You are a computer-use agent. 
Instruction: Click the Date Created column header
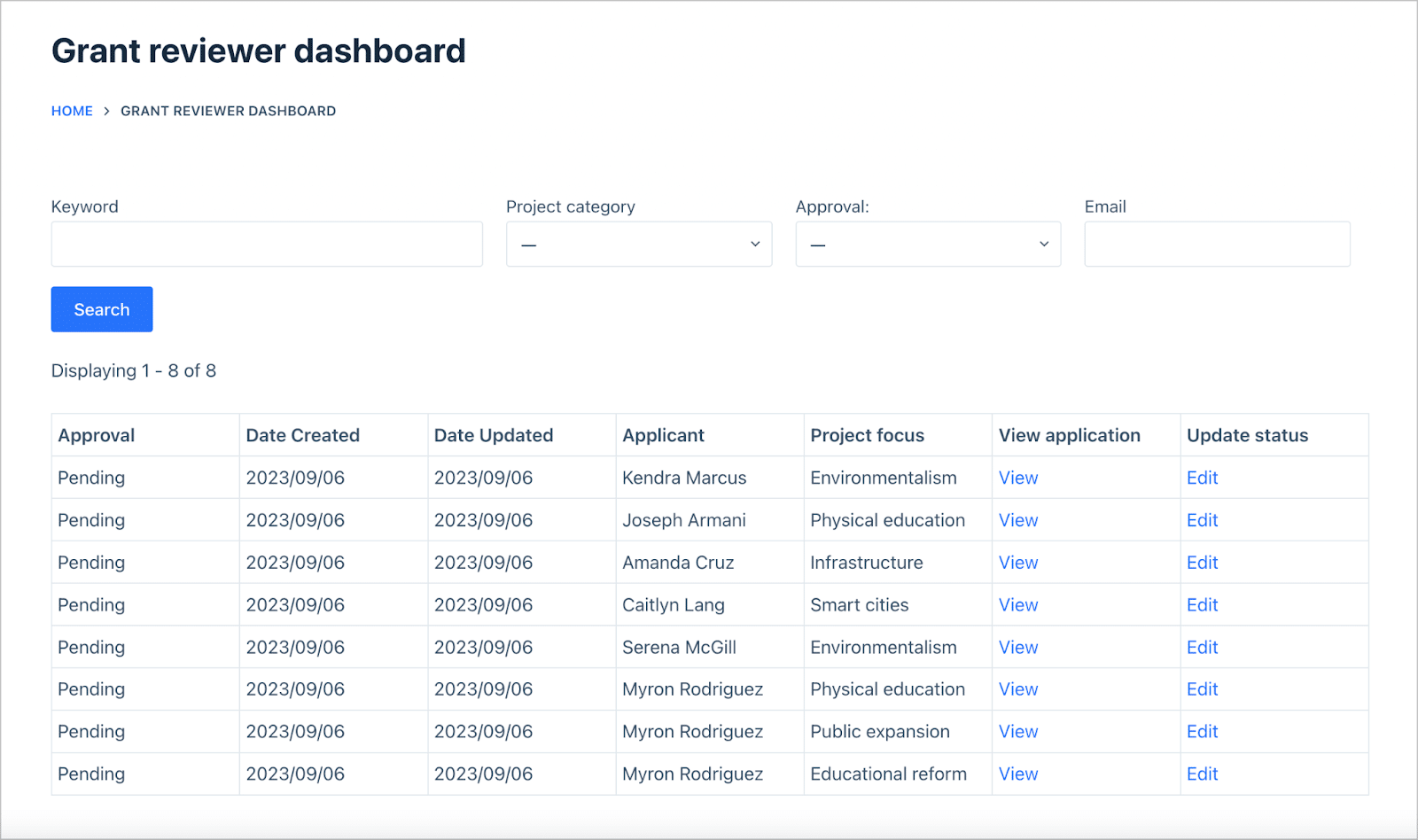(303, 435)
